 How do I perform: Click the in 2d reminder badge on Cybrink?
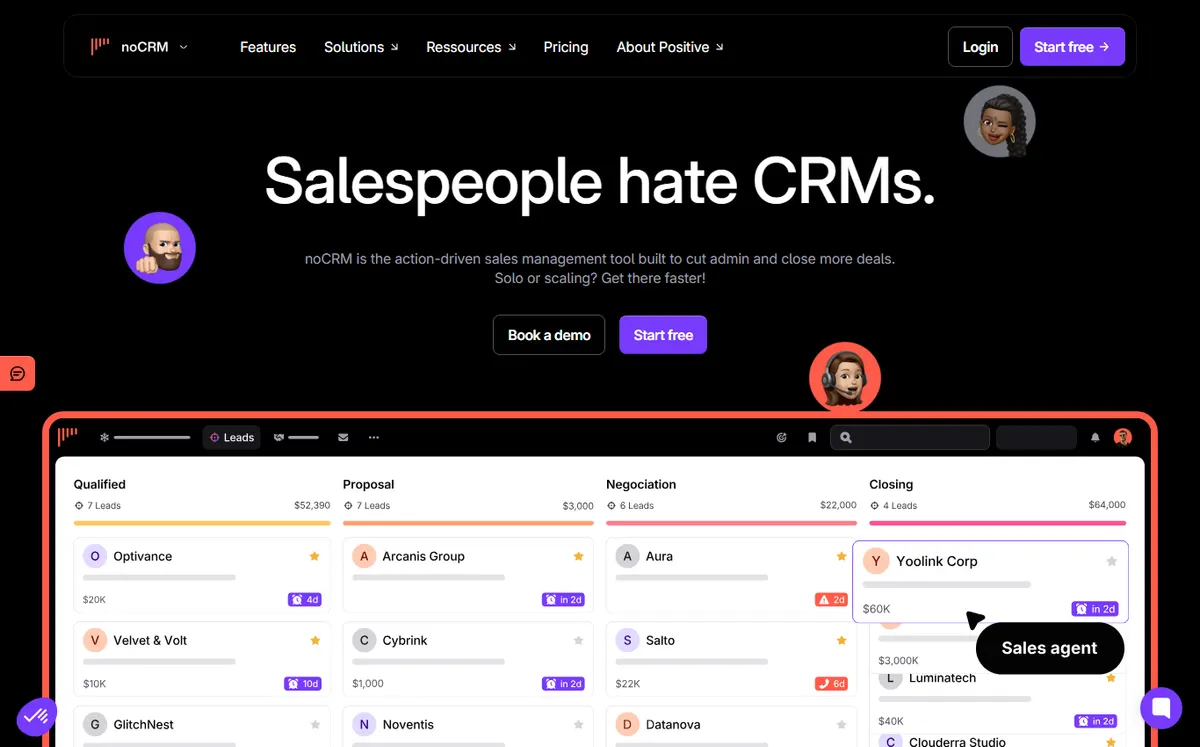pos(564,684)
